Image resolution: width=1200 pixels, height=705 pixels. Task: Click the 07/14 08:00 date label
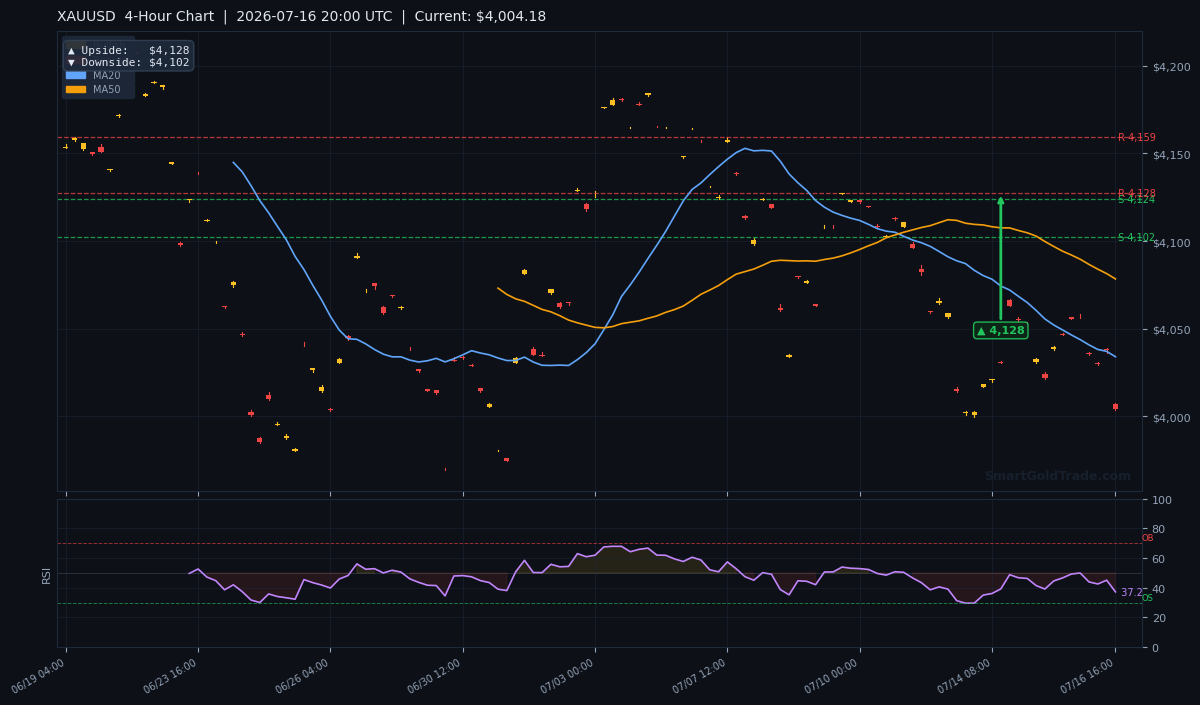966,676
